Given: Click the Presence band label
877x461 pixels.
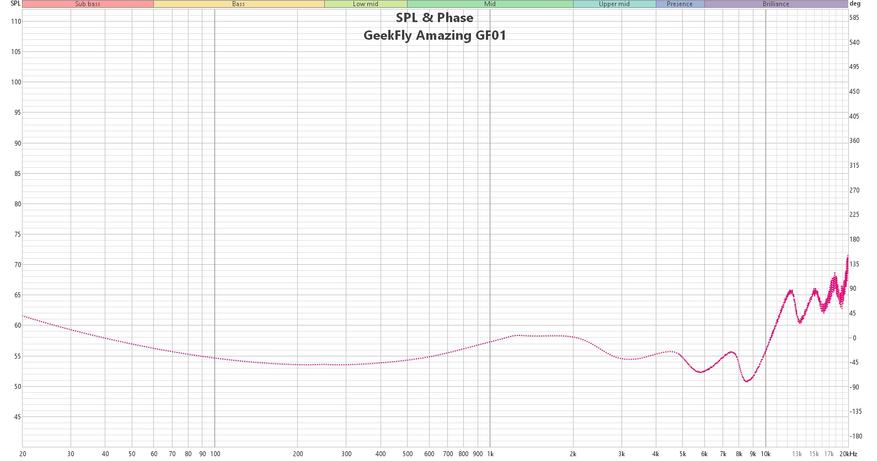Looking at the screenshot, I should (680, 4).
